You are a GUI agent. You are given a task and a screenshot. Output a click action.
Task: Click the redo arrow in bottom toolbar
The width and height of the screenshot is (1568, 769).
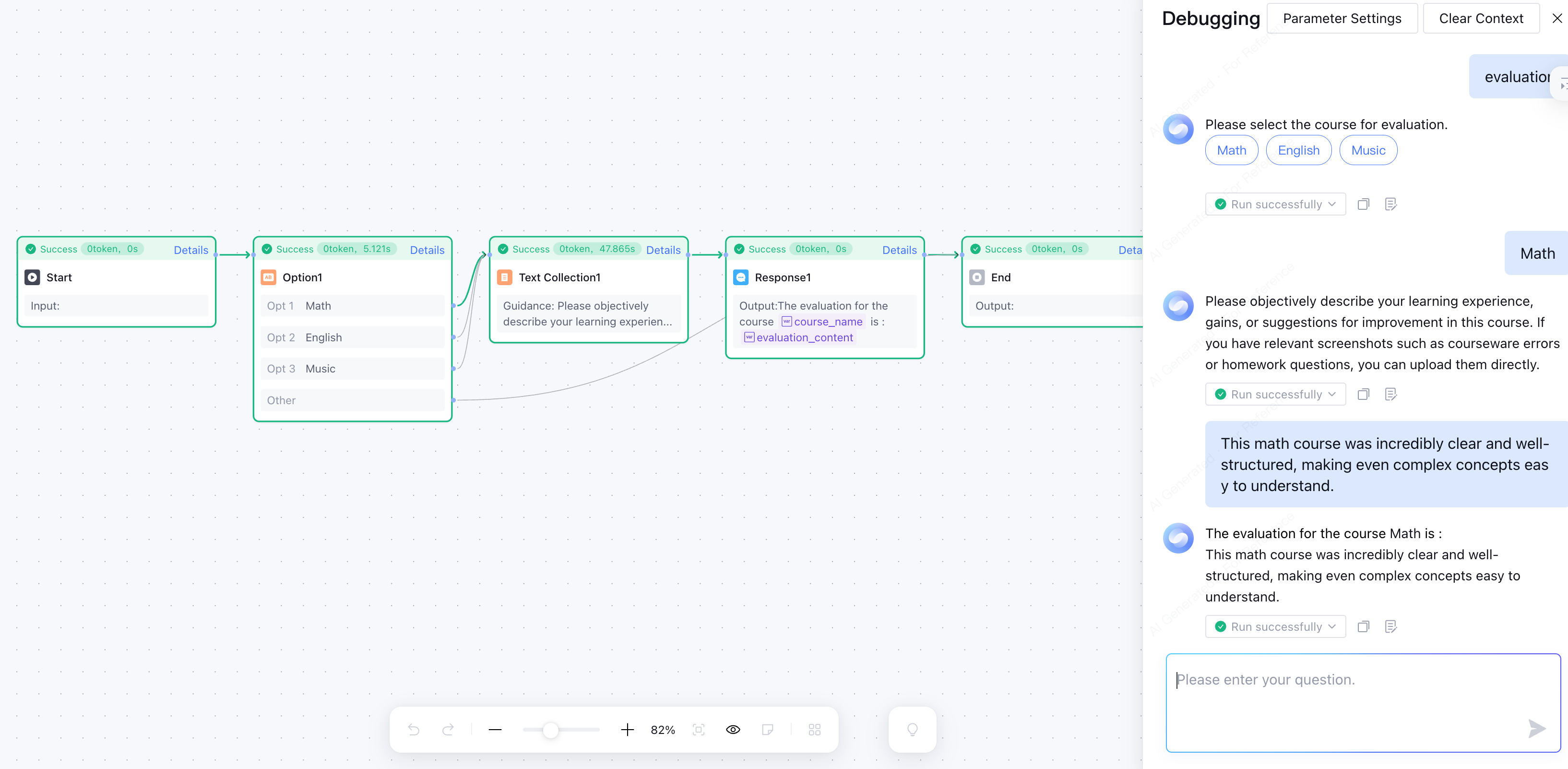coord(448,730)
